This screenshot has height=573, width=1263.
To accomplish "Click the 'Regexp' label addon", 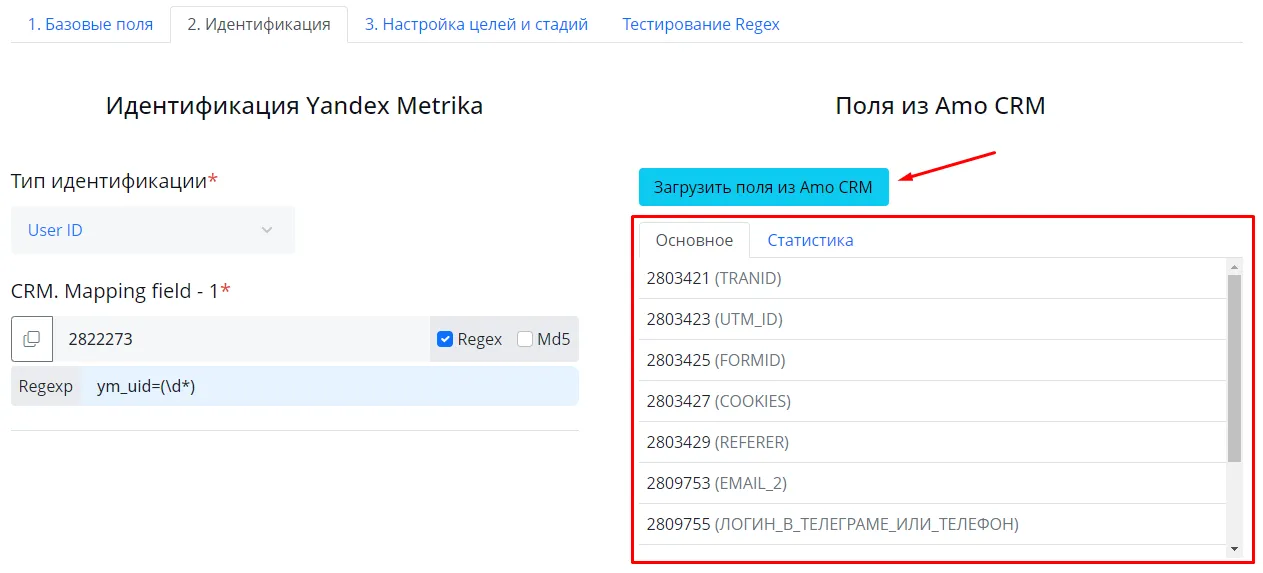I will (46, 386).
